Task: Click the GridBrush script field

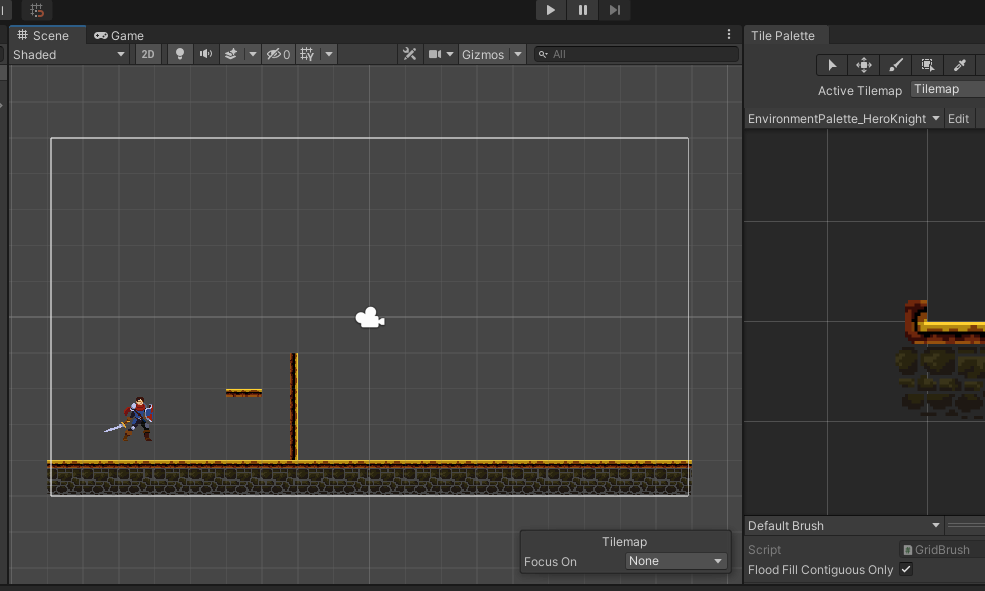Action: (x=942, y=550)
